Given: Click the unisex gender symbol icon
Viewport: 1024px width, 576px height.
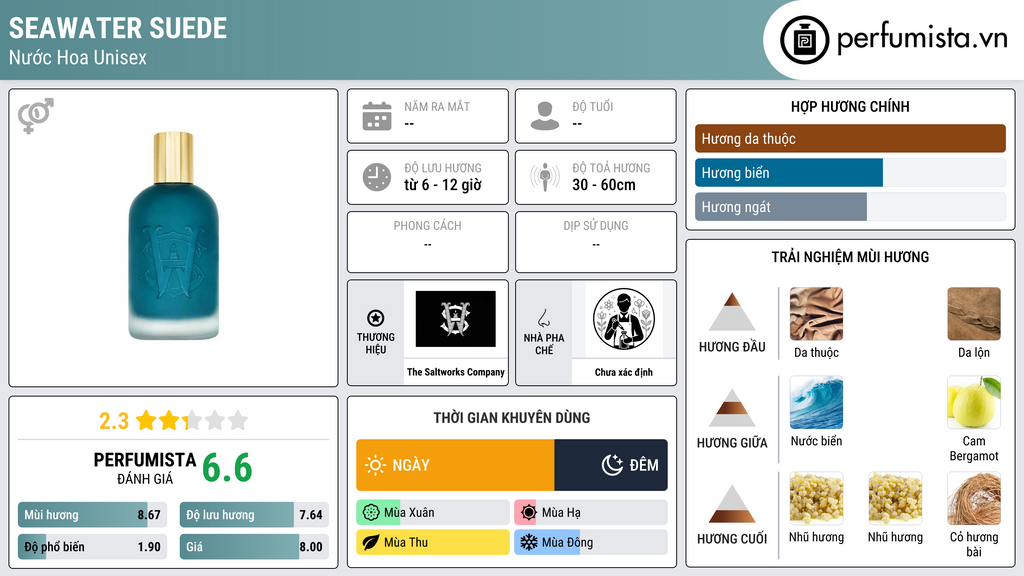Looking at the screenshot, I should pyautogui.click(x=36, y=116).
